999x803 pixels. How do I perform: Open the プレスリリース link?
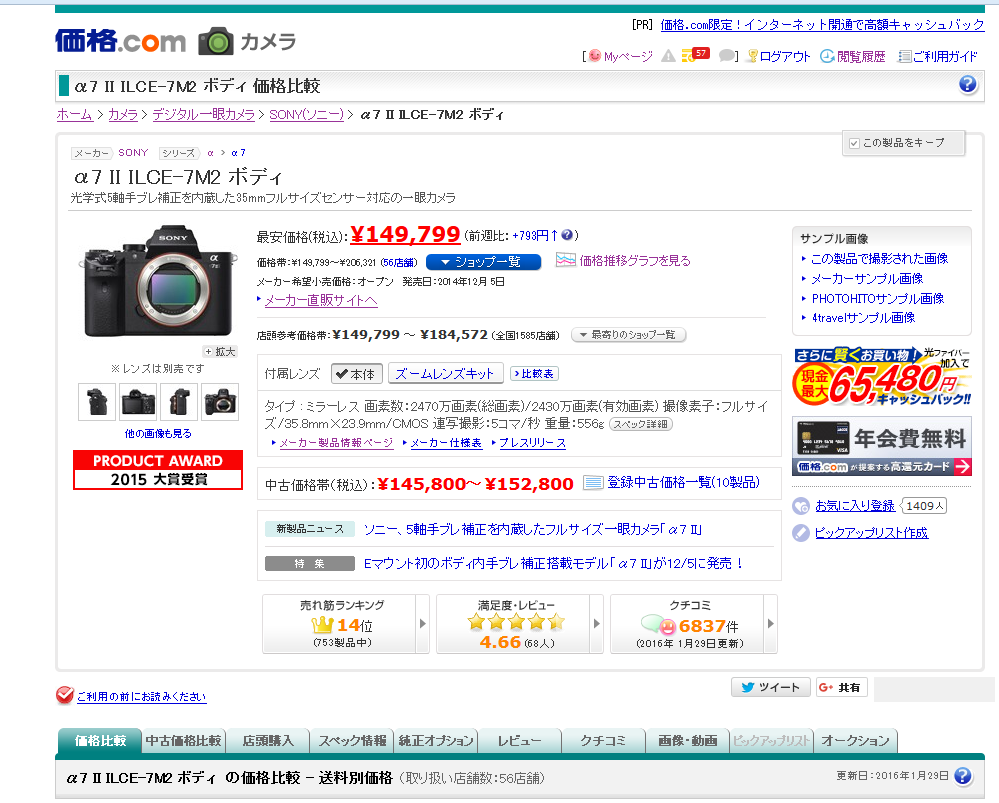[532, 443]
